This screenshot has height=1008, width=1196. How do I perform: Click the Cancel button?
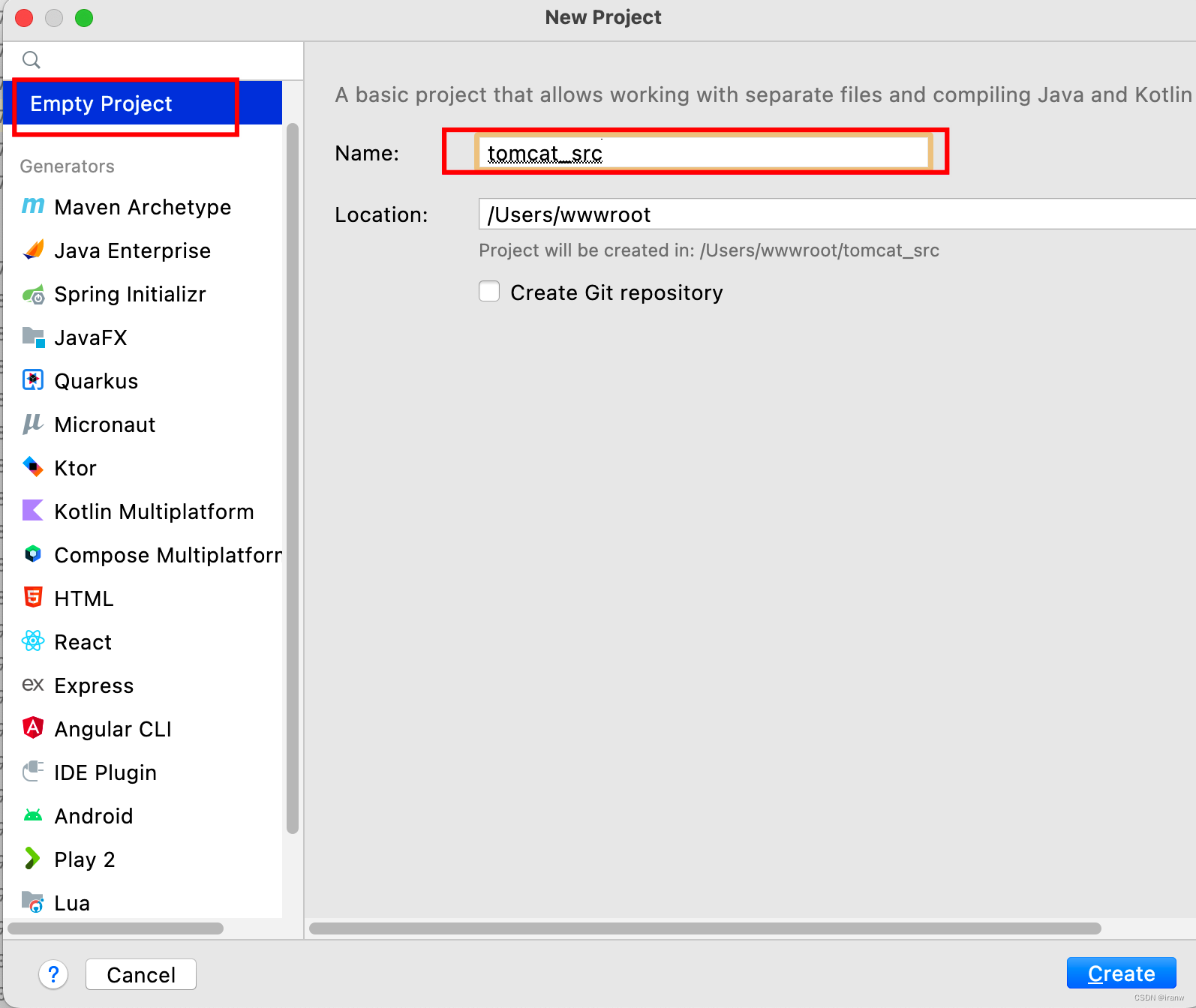141,974
